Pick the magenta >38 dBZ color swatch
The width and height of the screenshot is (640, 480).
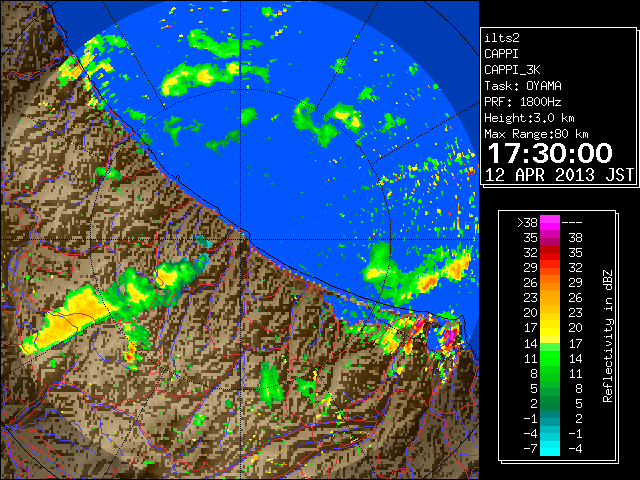550,222
